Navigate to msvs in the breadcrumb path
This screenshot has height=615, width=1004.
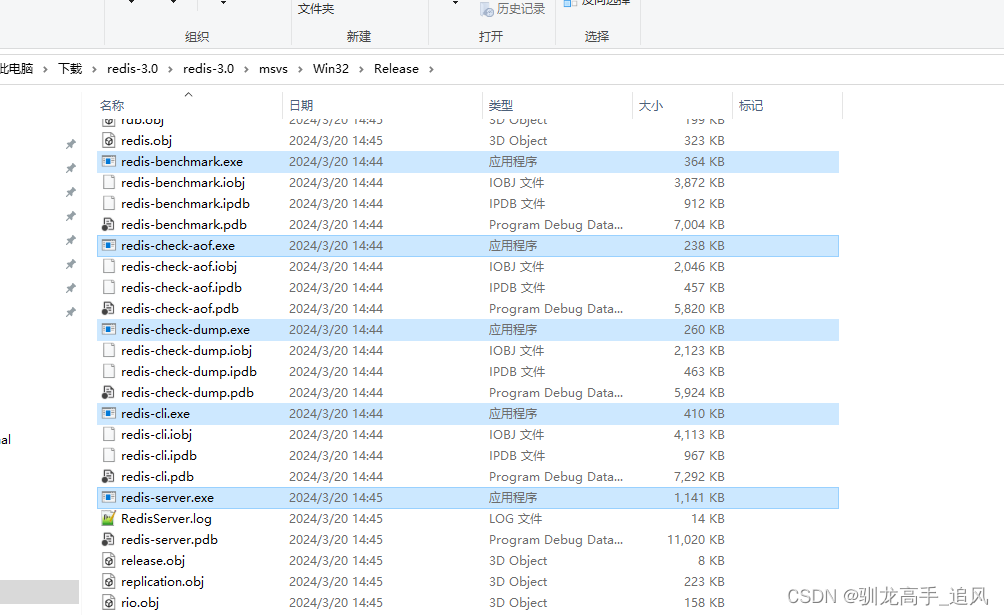click(273, 69)
